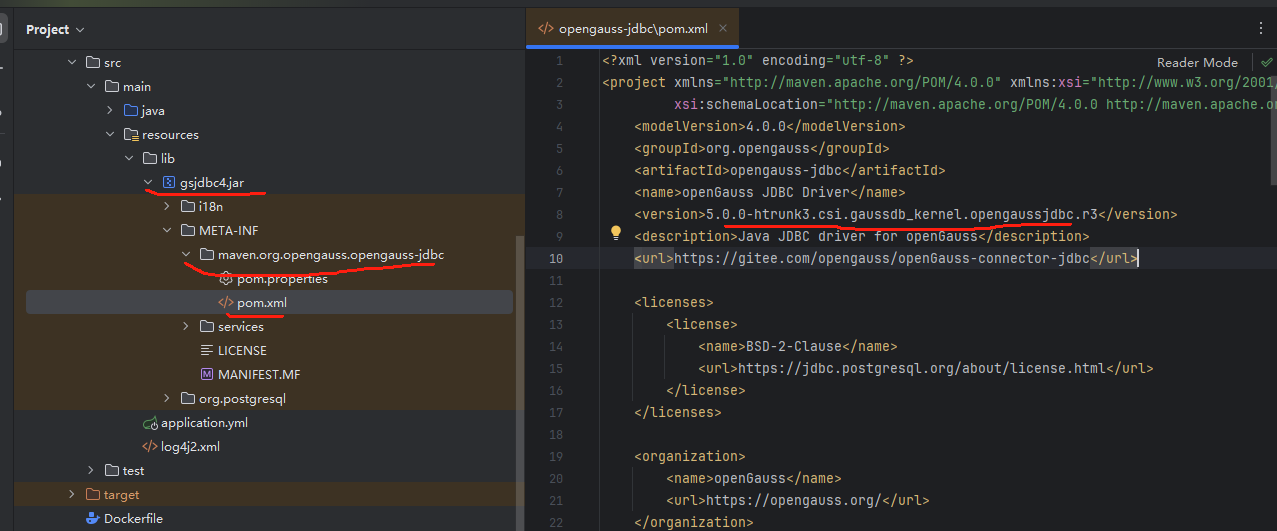Click the lib folder icon
The height and width of the screenshot is (531, 1277).
(150, 158)
